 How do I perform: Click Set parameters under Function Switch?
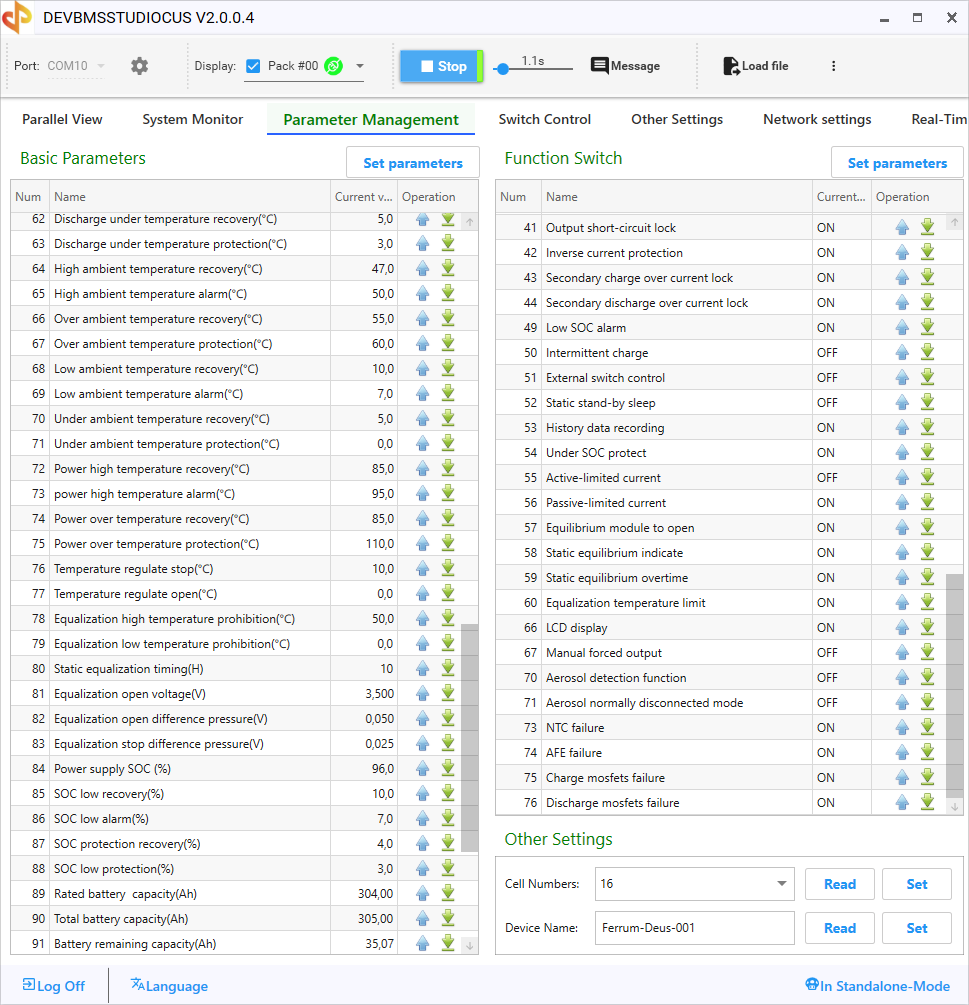[x=896, y=163]
